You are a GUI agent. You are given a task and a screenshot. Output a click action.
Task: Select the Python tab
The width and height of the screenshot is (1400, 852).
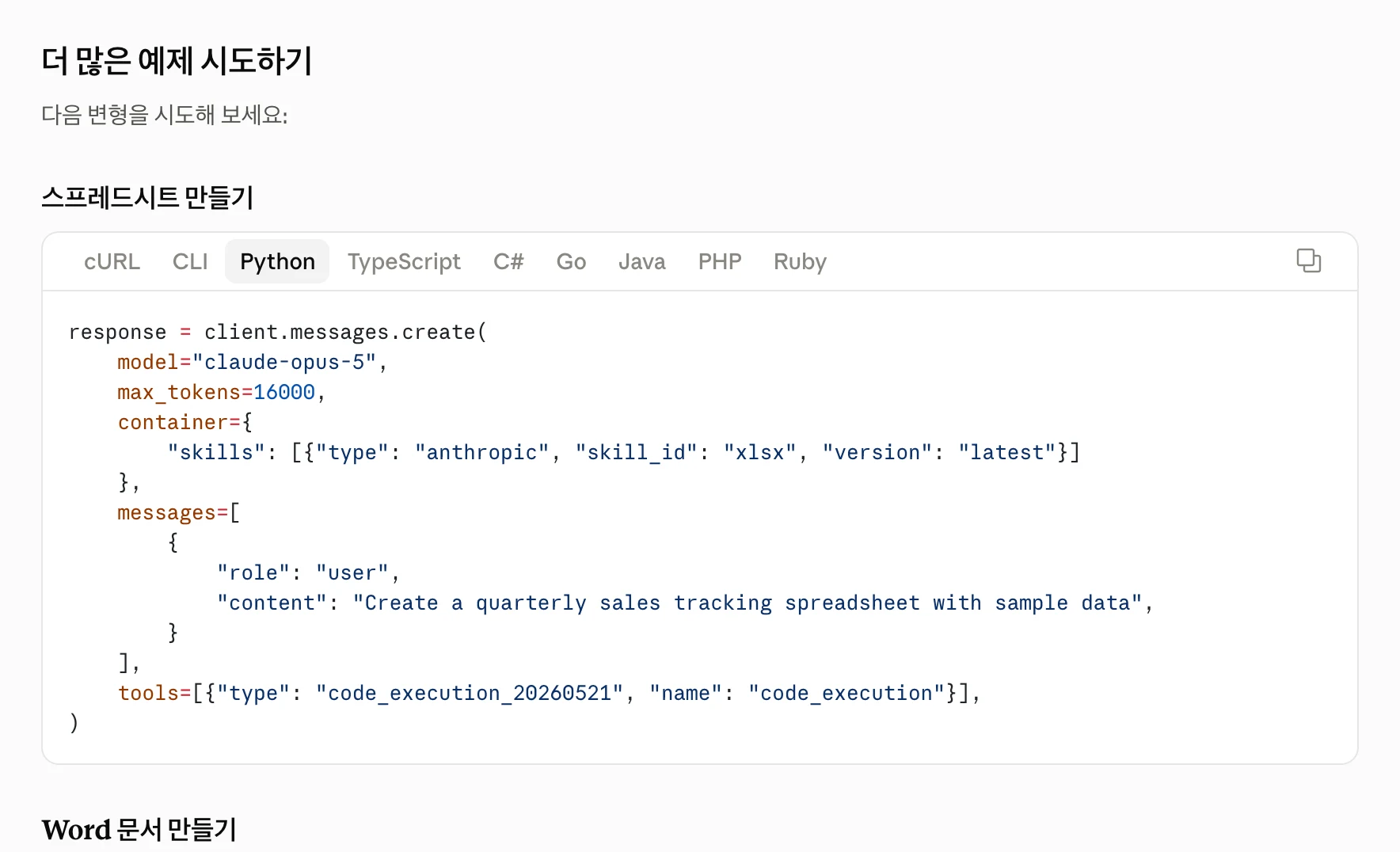click(x=277, y=261)
